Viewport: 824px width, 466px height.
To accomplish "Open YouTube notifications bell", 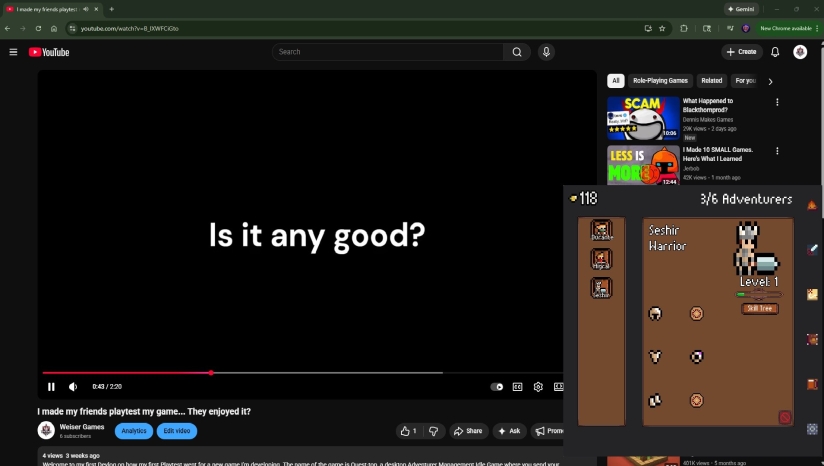I will pyautogui.click(x=775, y=52).
